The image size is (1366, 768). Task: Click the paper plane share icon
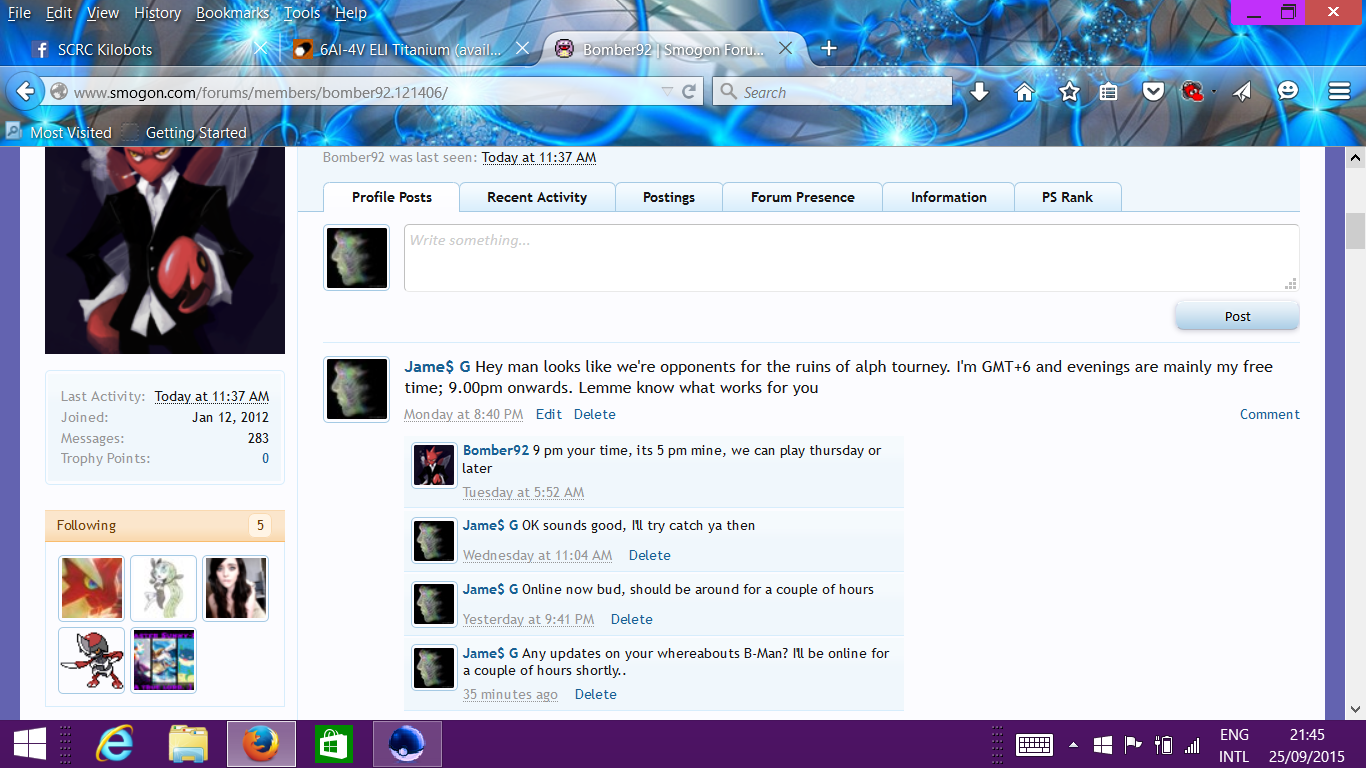pyautogui.click(x=1242, y=92)
